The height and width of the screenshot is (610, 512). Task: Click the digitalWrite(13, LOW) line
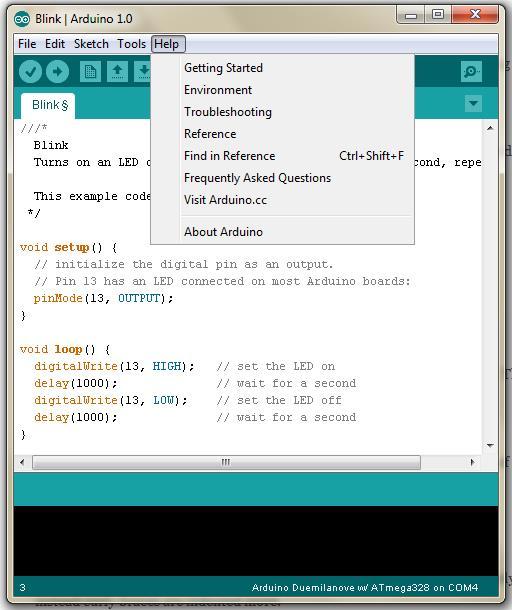110,400
